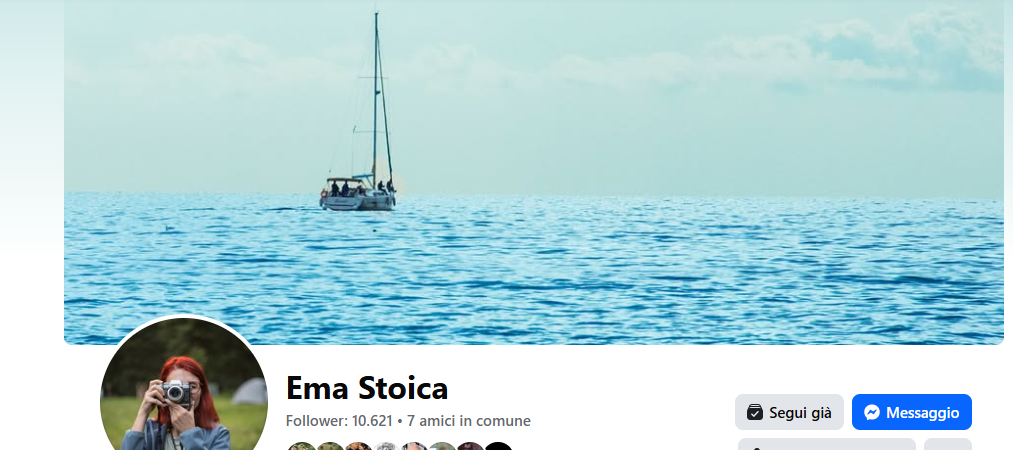Screen dimensions: 1013x450
Task: Click the wide gray button below Segui già
Action: (827, 444)
